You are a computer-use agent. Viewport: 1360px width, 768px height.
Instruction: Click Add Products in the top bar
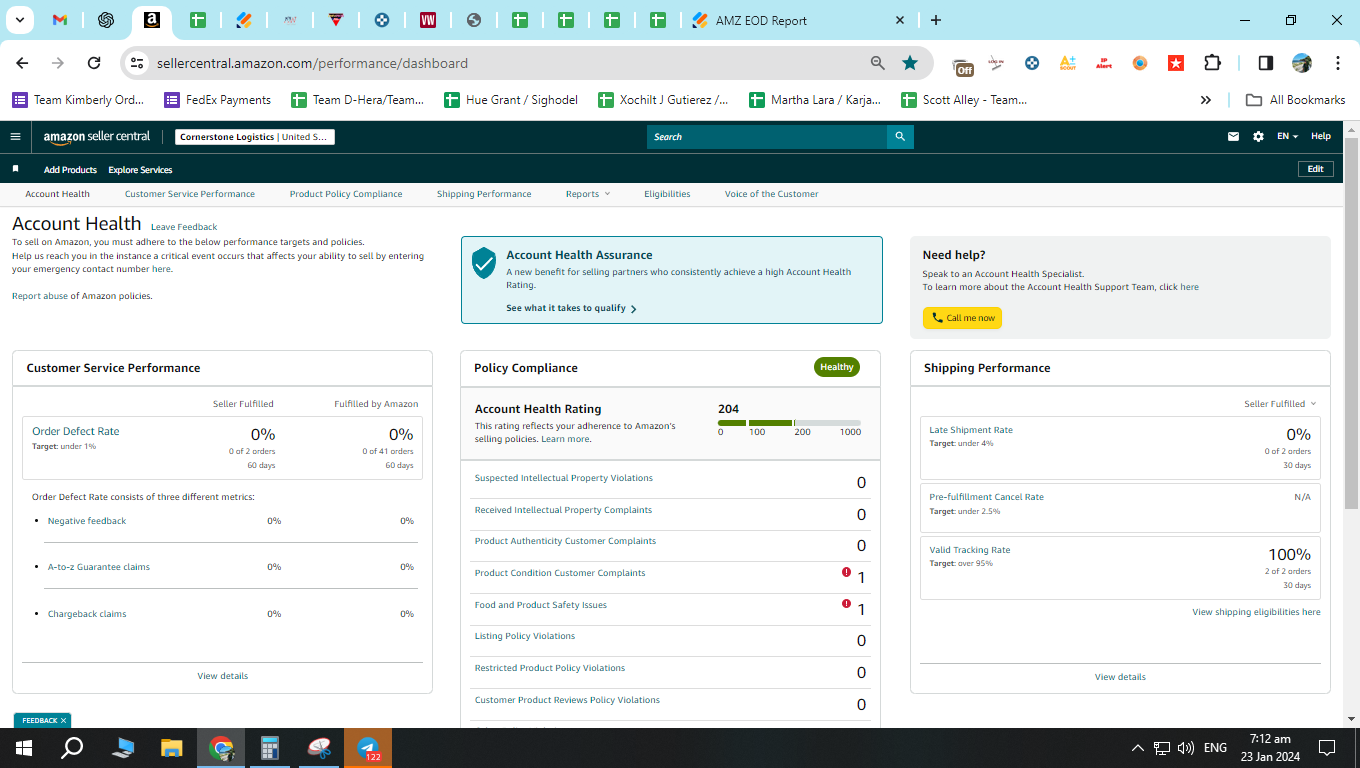click(70, 170)
